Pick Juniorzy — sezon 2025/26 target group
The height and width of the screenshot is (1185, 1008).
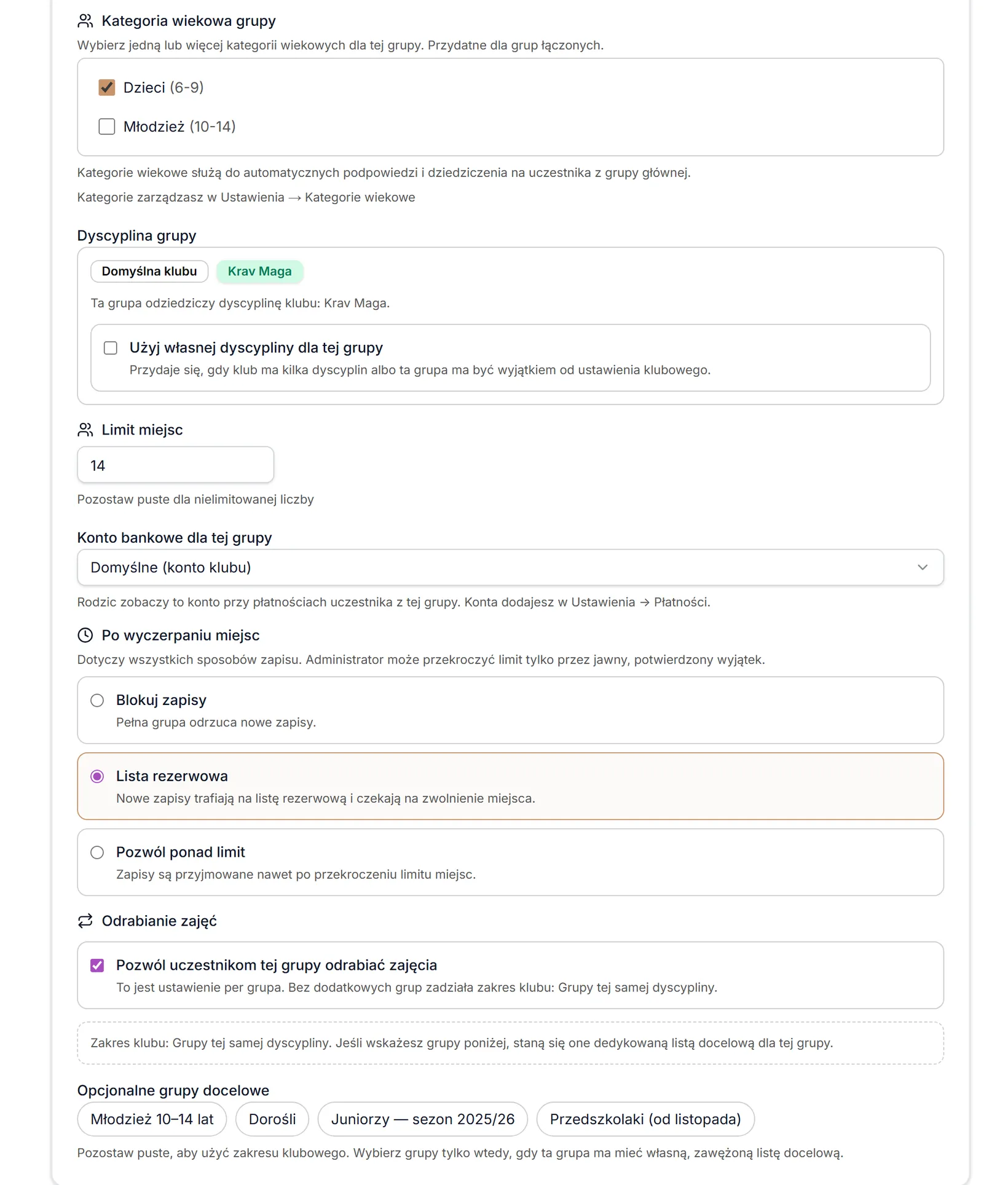click(422, 1119)
